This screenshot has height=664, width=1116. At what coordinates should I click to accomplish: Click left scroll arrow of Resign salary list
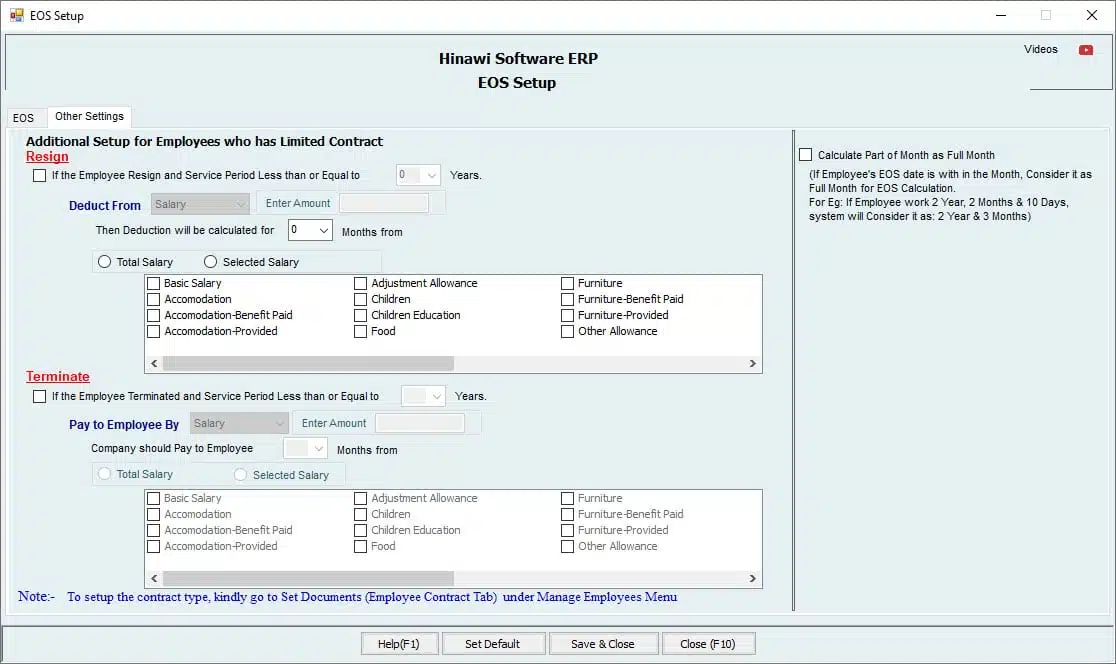point(154,364)
